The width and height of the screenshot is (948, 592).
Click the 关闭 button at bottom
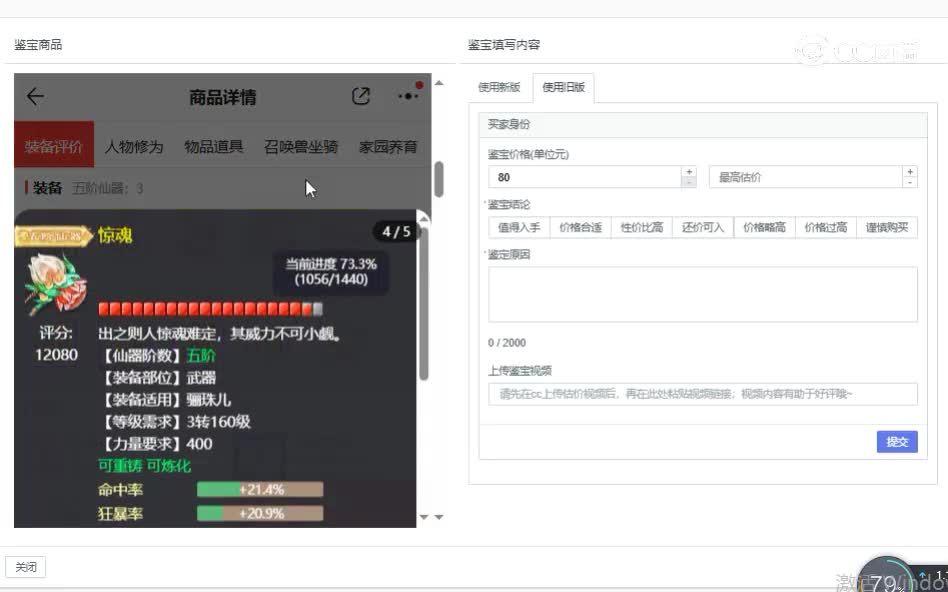[x=26, y=567]
